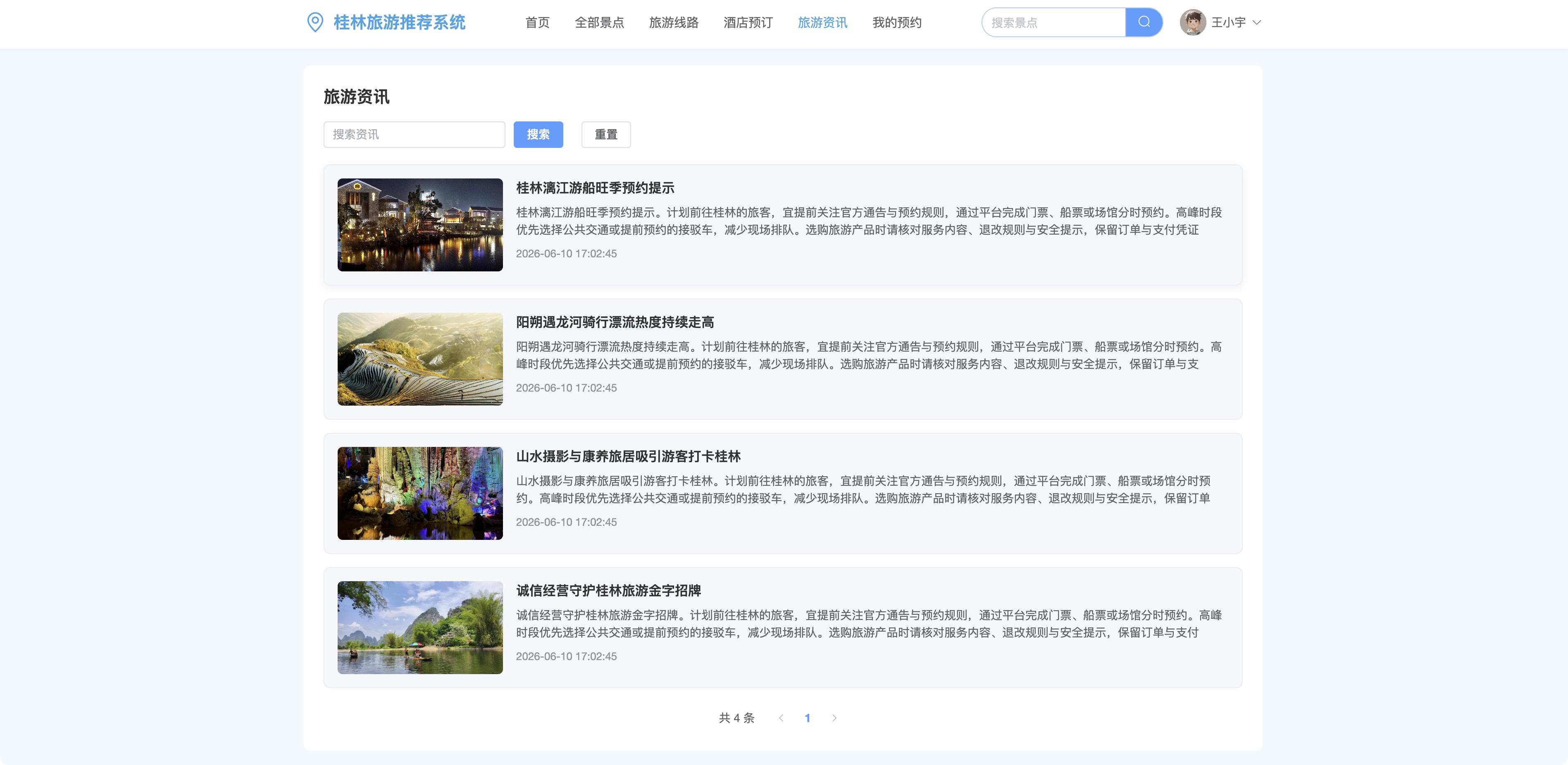Focus the 搜索资讯 input field

click(x=414, y=135)
